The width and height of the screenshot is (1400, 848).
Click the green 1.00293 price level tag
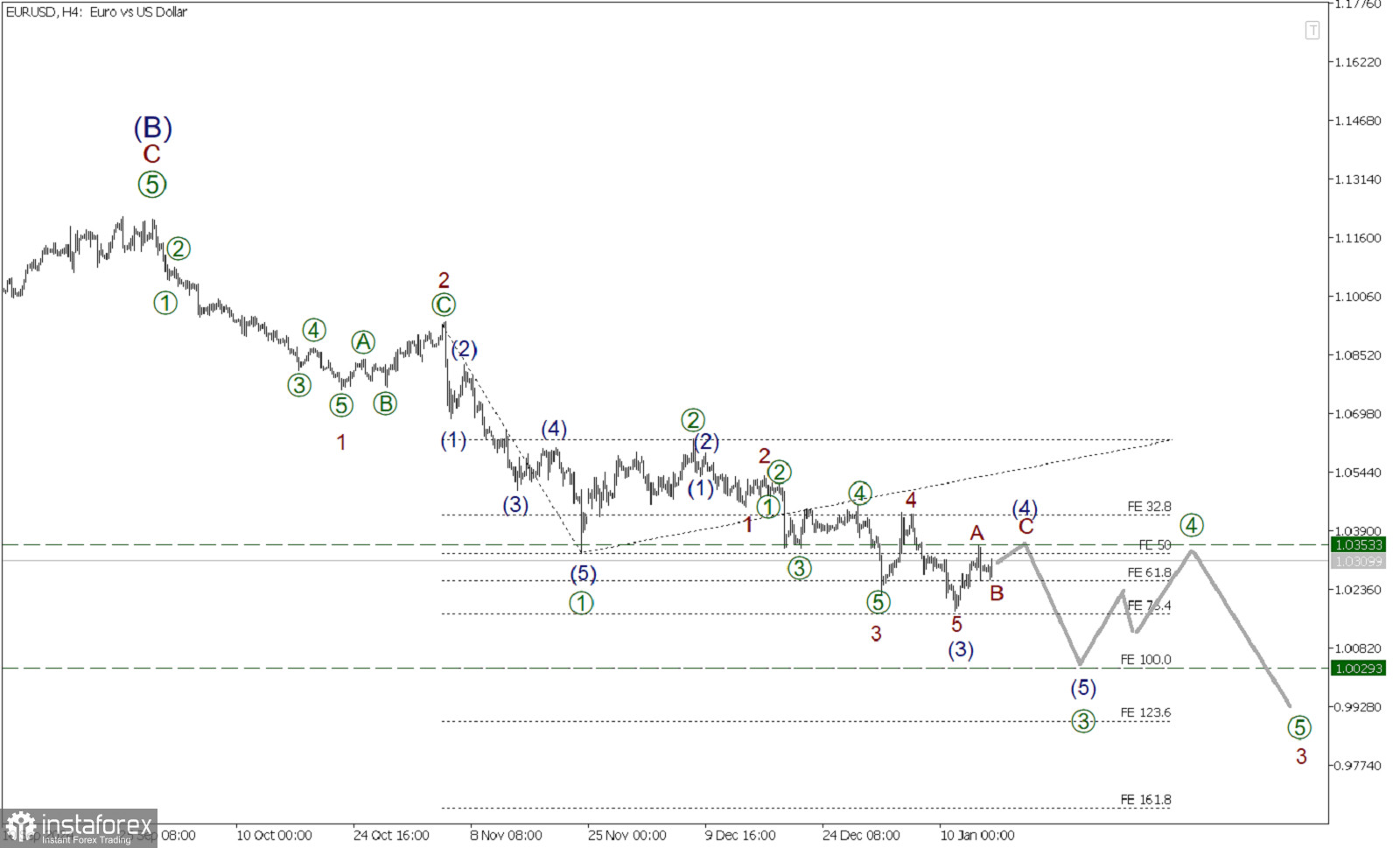point(1358,668)
